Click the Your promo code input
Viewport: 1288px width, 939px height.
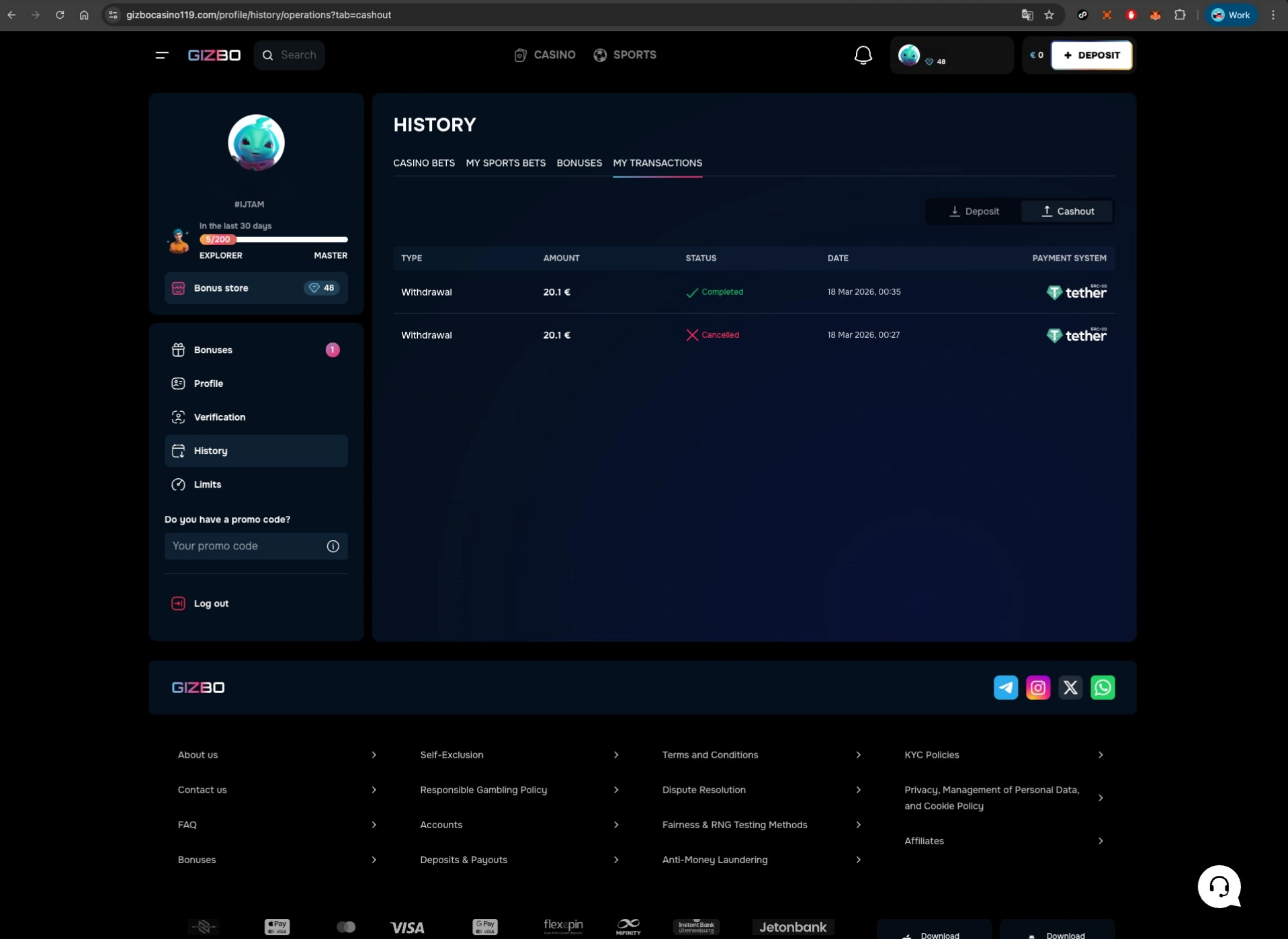point(256,546)
